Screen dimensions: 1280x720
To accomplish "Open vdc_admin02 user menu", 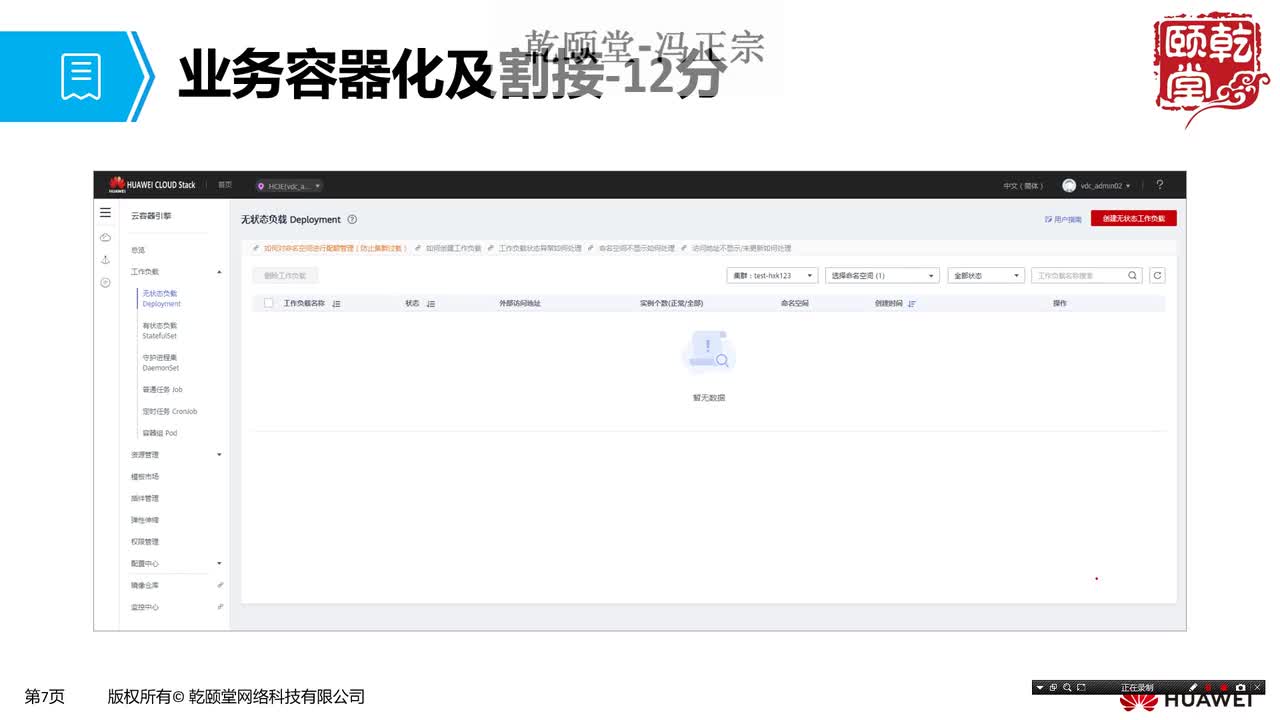I will click(1105, 186).
